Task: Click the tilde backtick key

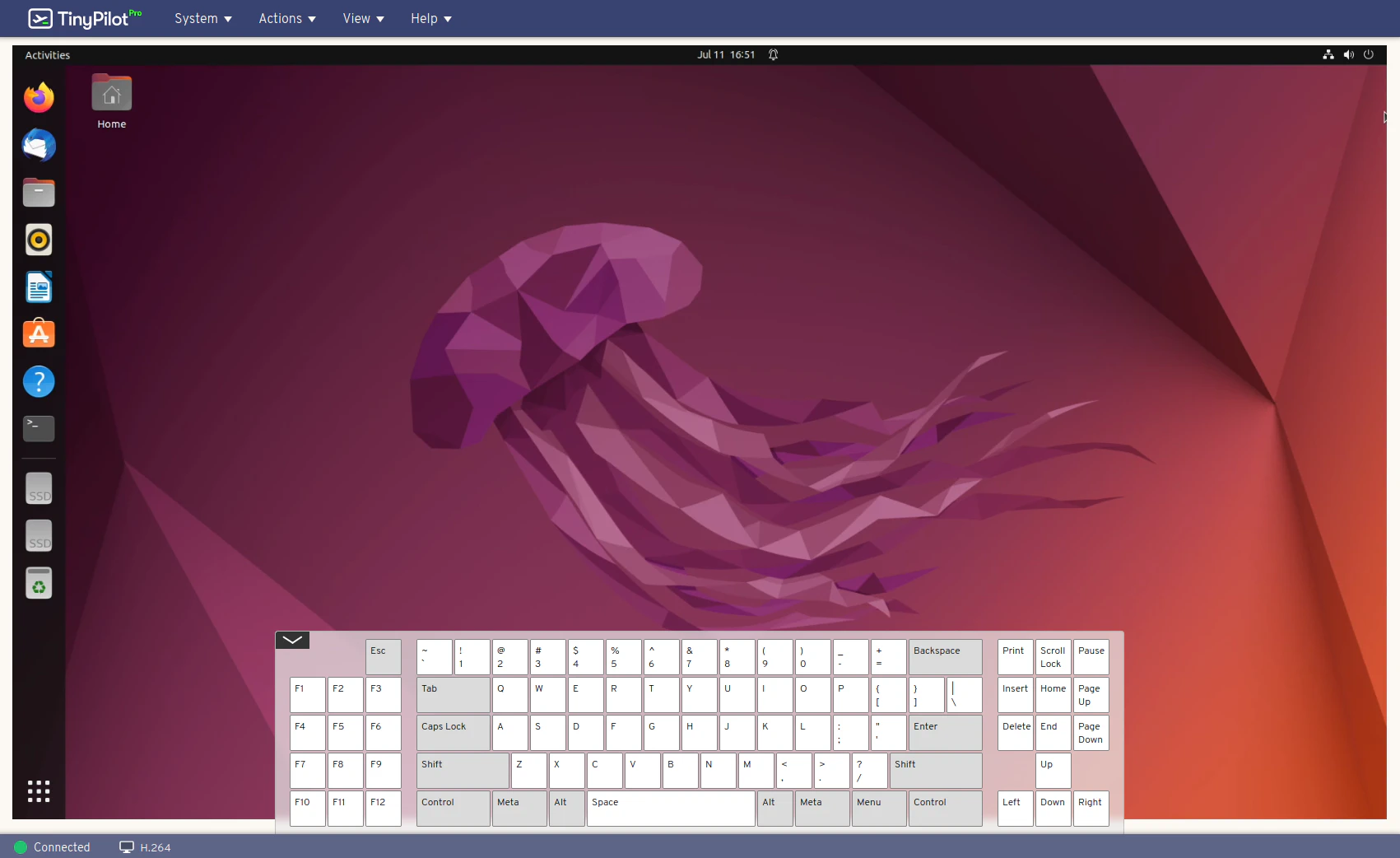Action: 435,657
